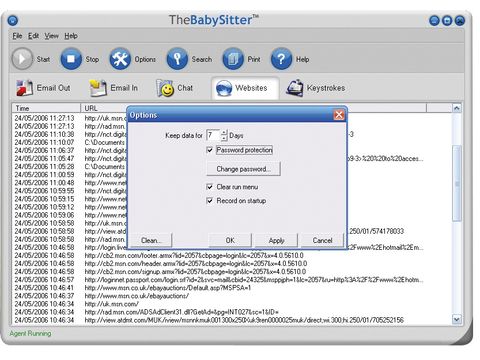Minimize the TheBabySitter window
The height and width of the screenshot is (360, 480).
[434, 21]
